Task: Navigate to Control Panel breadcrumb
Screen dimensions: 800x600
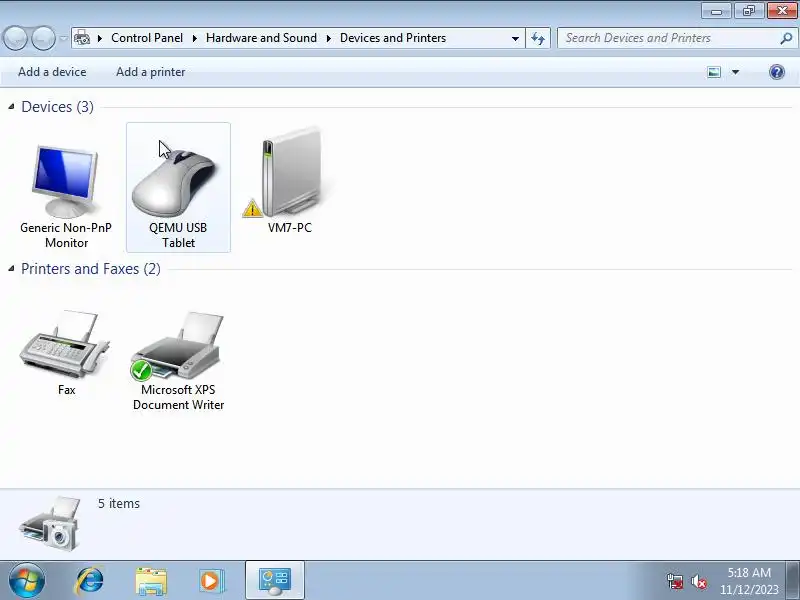Action: click(x=147, y=38)
